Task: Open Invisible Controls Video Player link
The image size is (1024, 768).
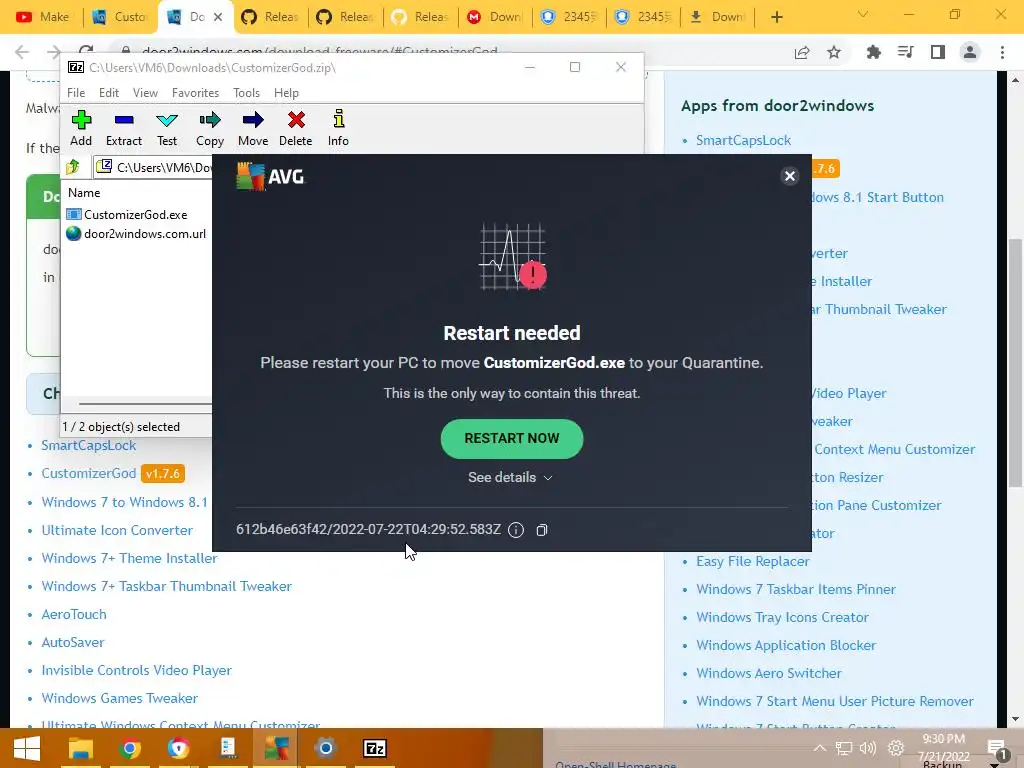Action: coord(136,671)
